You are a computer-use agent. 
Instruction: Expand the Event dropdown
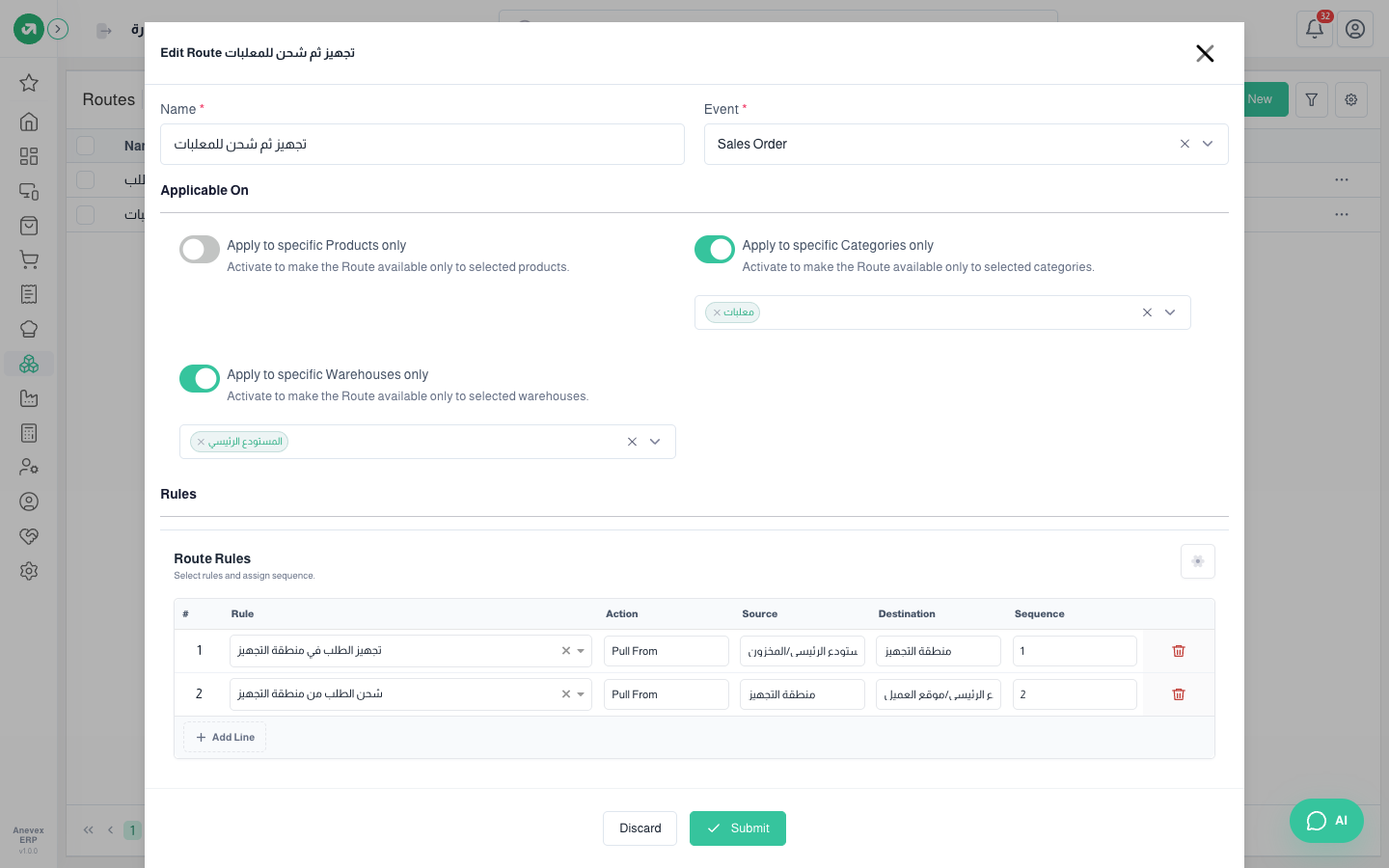[x=1208, y=144]
